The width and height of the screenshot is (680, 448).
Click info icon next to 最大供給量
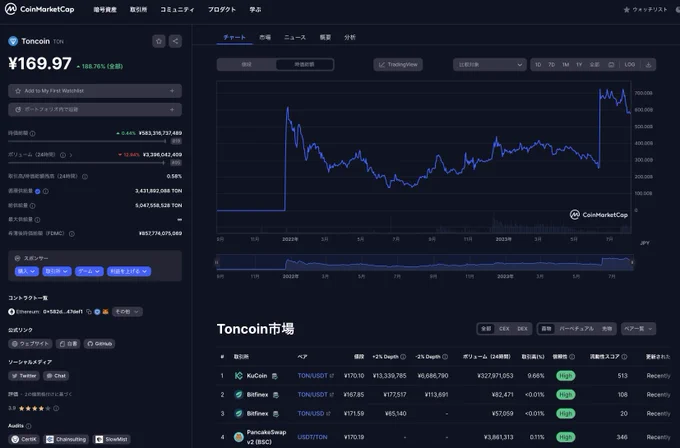[x=37, y=220]
